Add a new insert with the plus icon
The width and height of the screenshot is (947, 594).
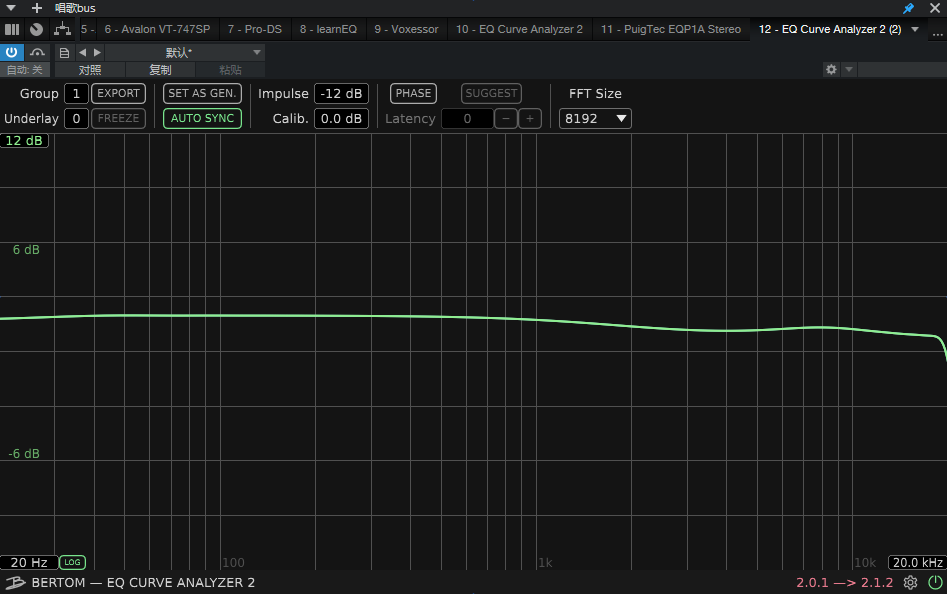click(37, 8)
